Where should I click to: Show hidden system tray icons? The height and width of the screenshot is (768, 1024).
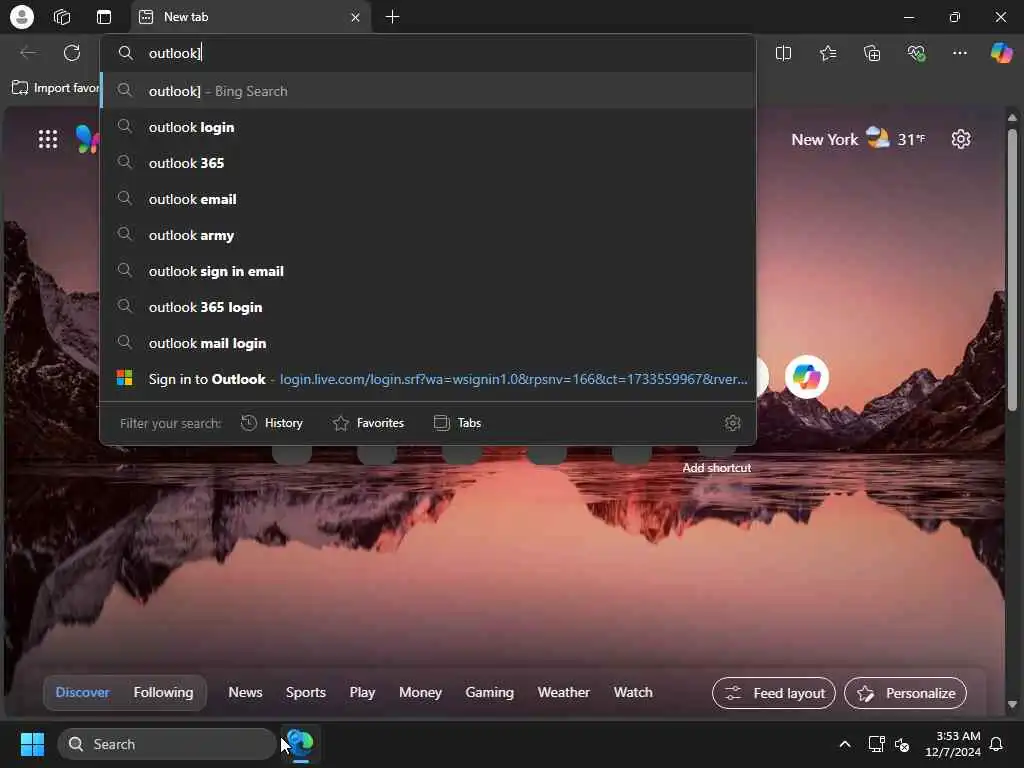point(844,744)
